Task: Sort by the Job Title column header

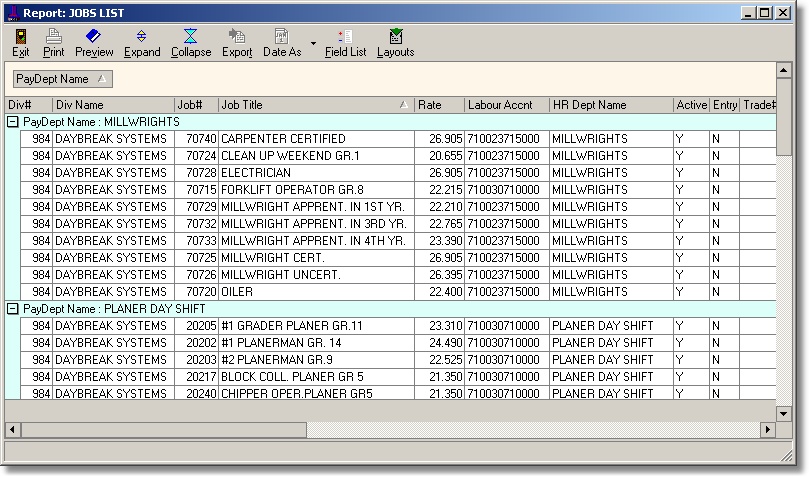Action: coord(316,105)
